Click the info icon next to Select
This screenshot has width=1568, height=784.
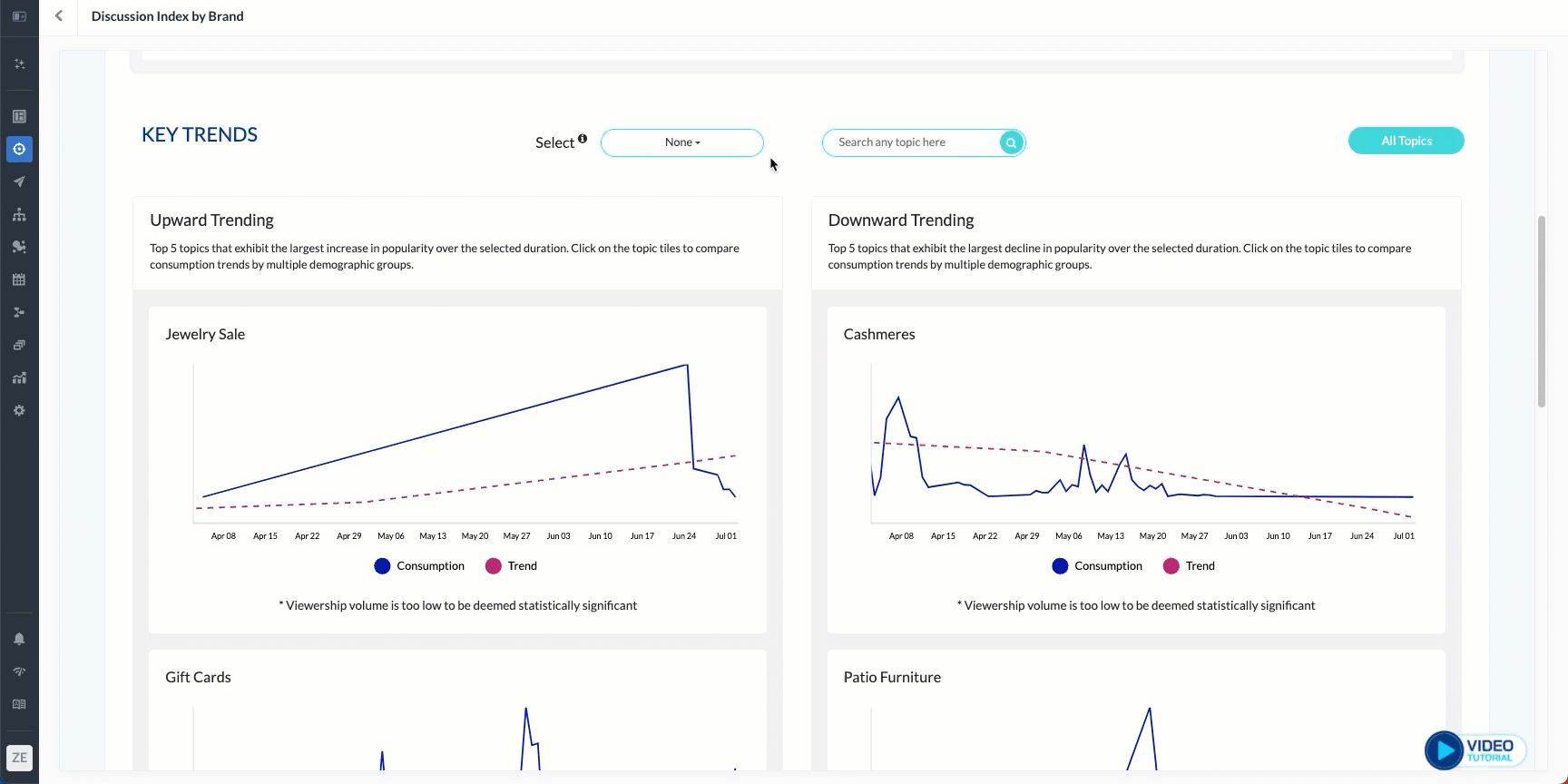pyautogui.click(x=583, y=139)
